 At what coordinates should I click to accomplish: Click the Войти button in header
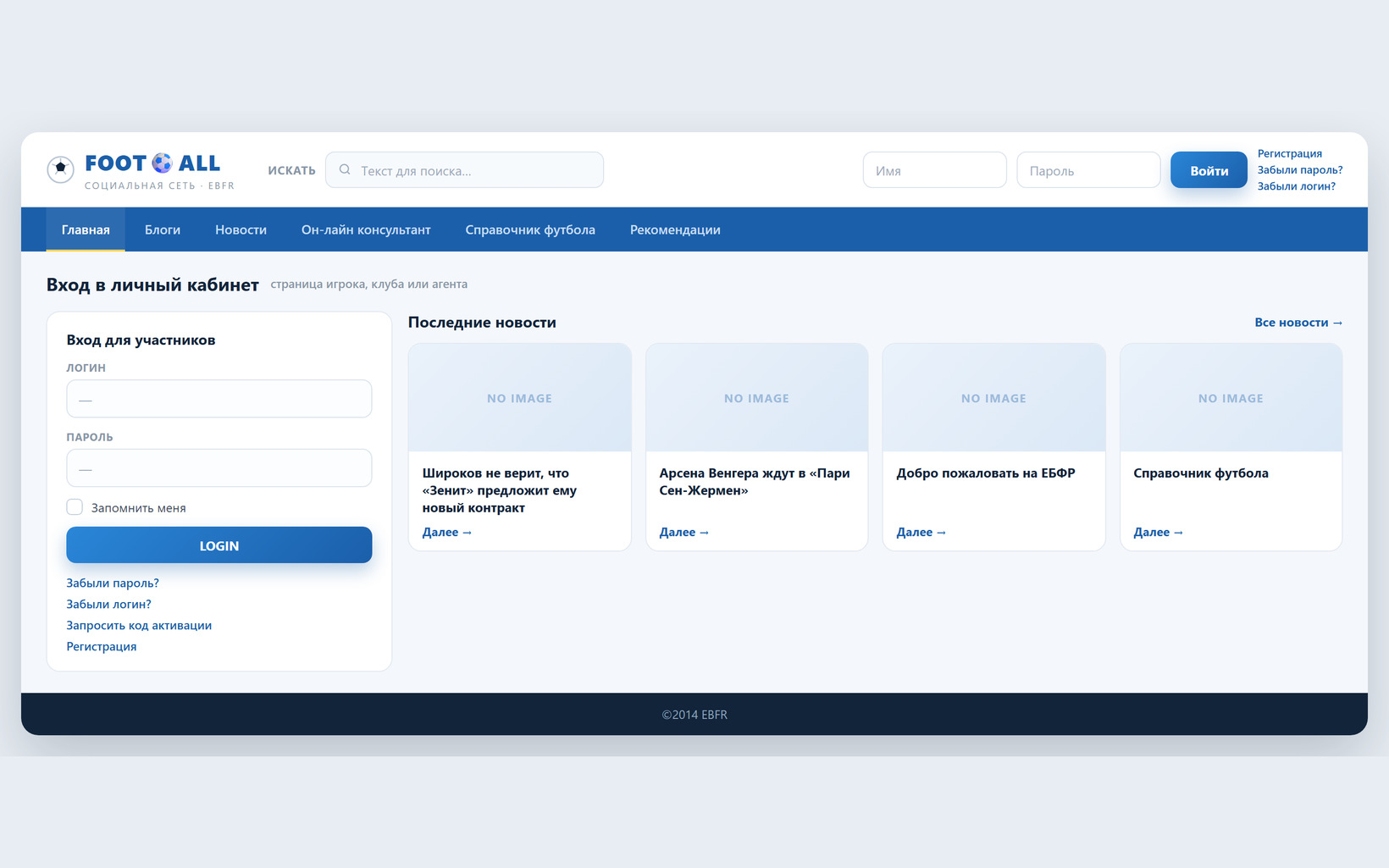pos(1209,170)
